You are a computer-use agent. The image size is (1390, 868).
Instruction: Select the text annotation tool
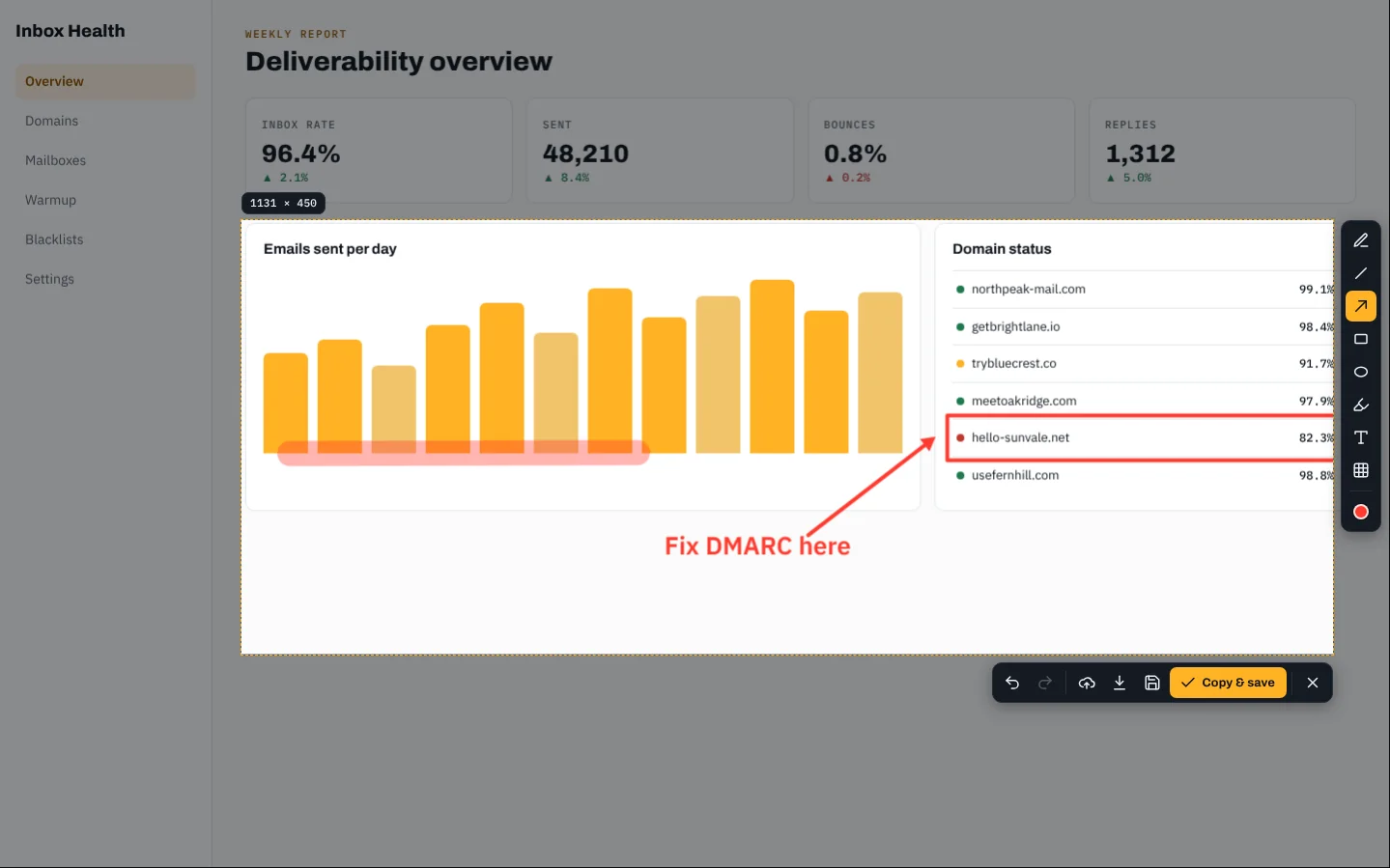click(x=1360, y=437)
